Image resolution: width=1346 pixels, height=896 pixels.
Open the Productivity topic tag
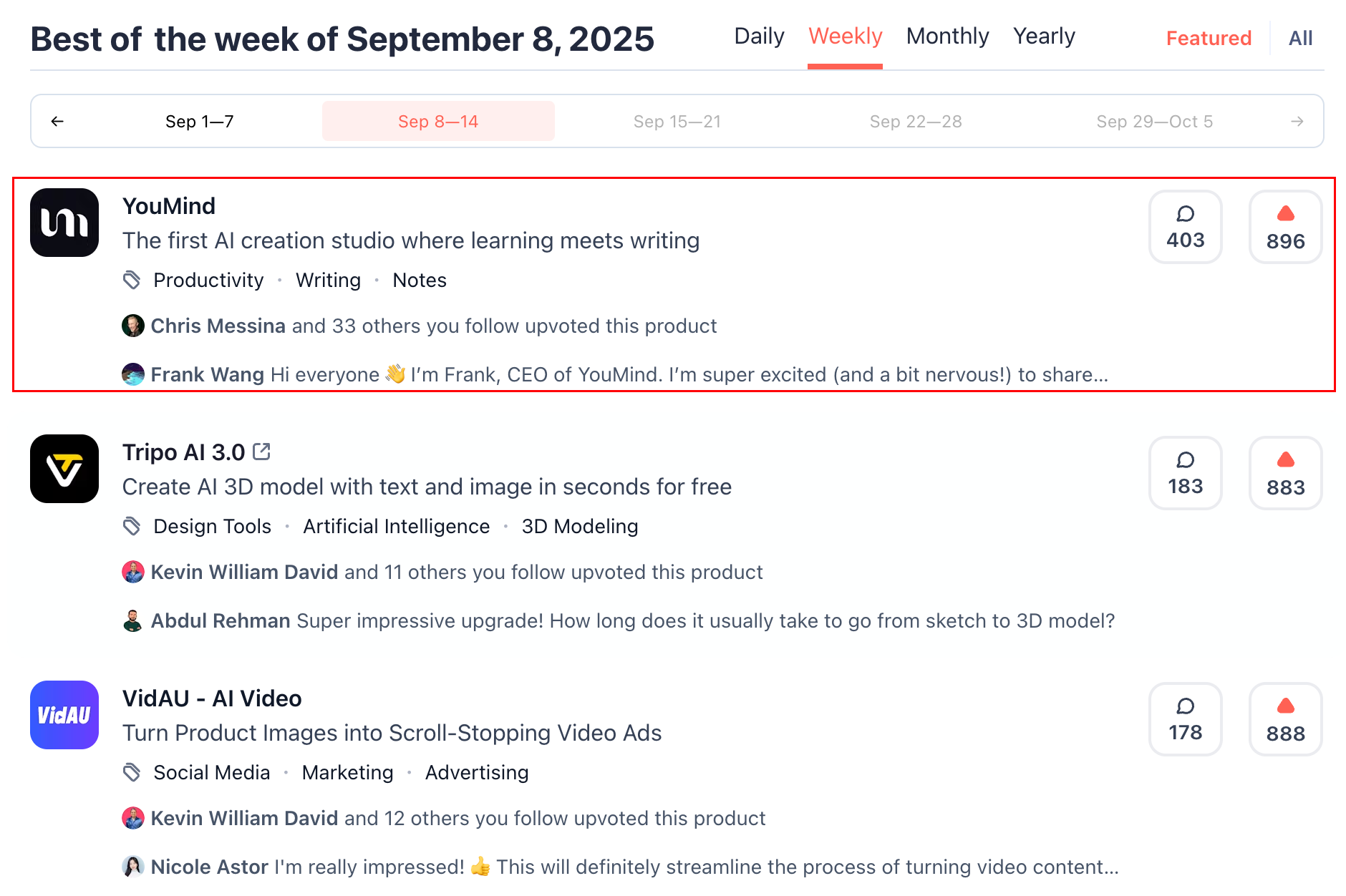[x=208, y=281]
